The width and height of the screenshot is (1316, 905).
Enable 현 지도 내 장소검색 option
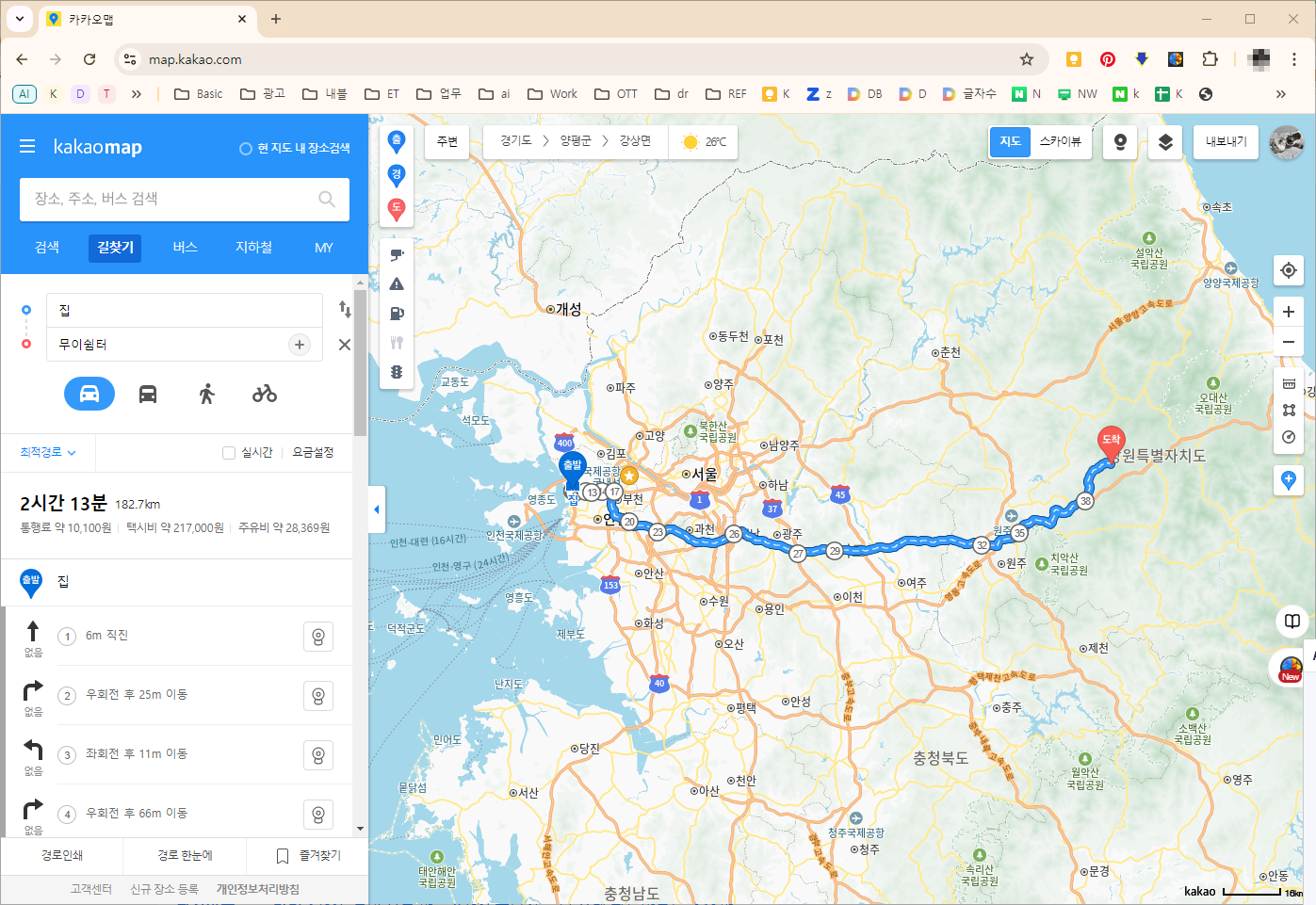click(x=295, y=149)
